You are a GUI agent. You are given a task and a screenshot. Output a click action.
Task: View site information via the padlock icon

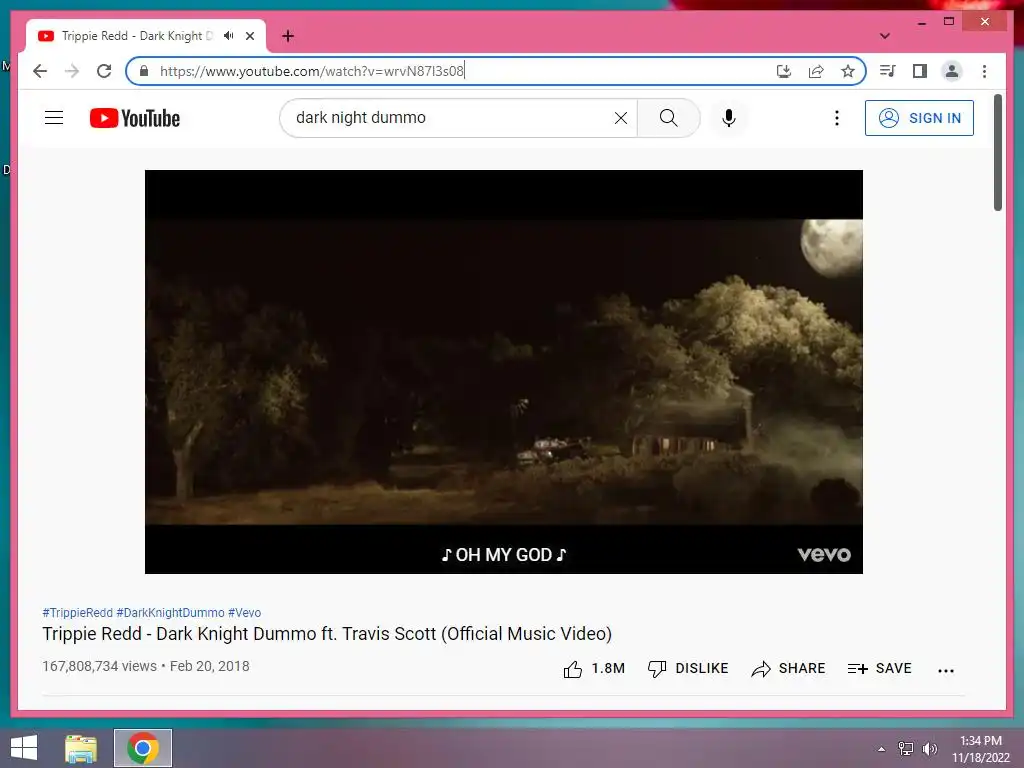click(144, 71)
